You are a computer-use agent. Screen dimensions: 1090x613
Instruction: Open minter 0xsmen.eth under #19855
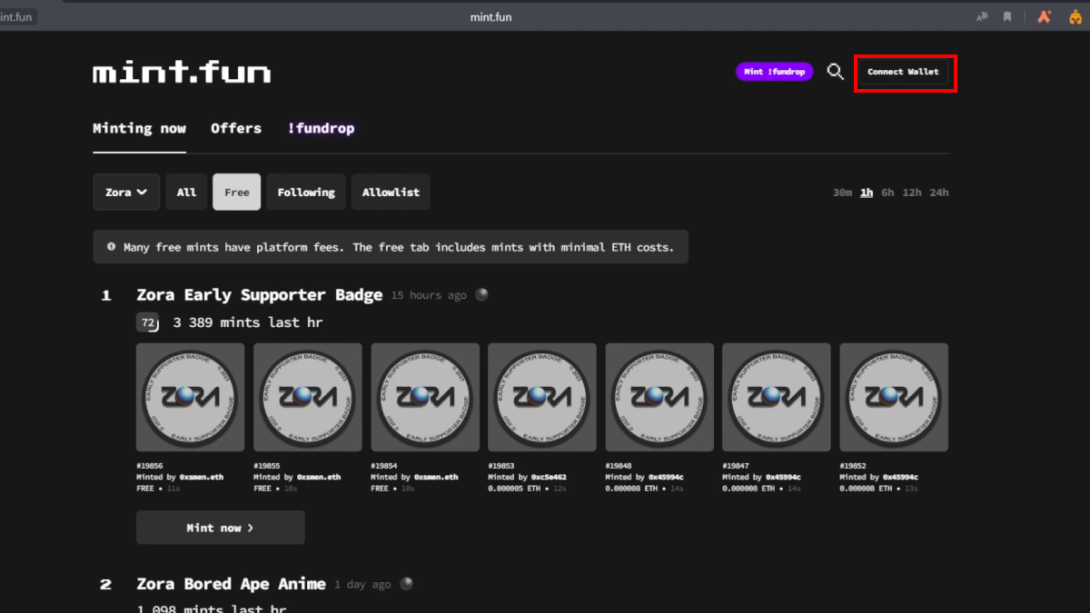(x=319, y=477)
